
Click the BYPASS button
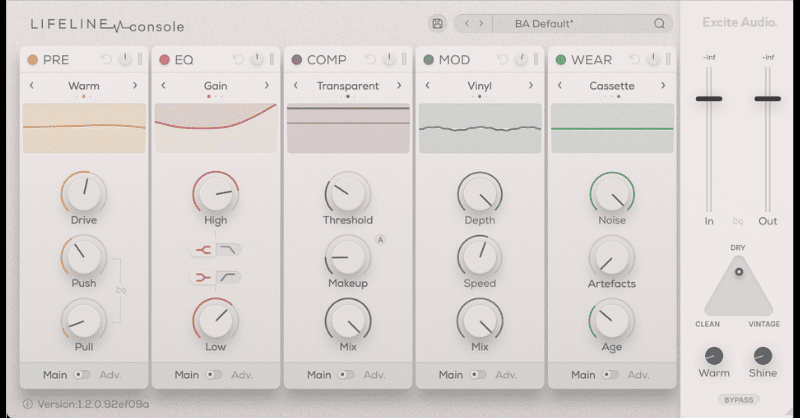click(x=738, y=400)
